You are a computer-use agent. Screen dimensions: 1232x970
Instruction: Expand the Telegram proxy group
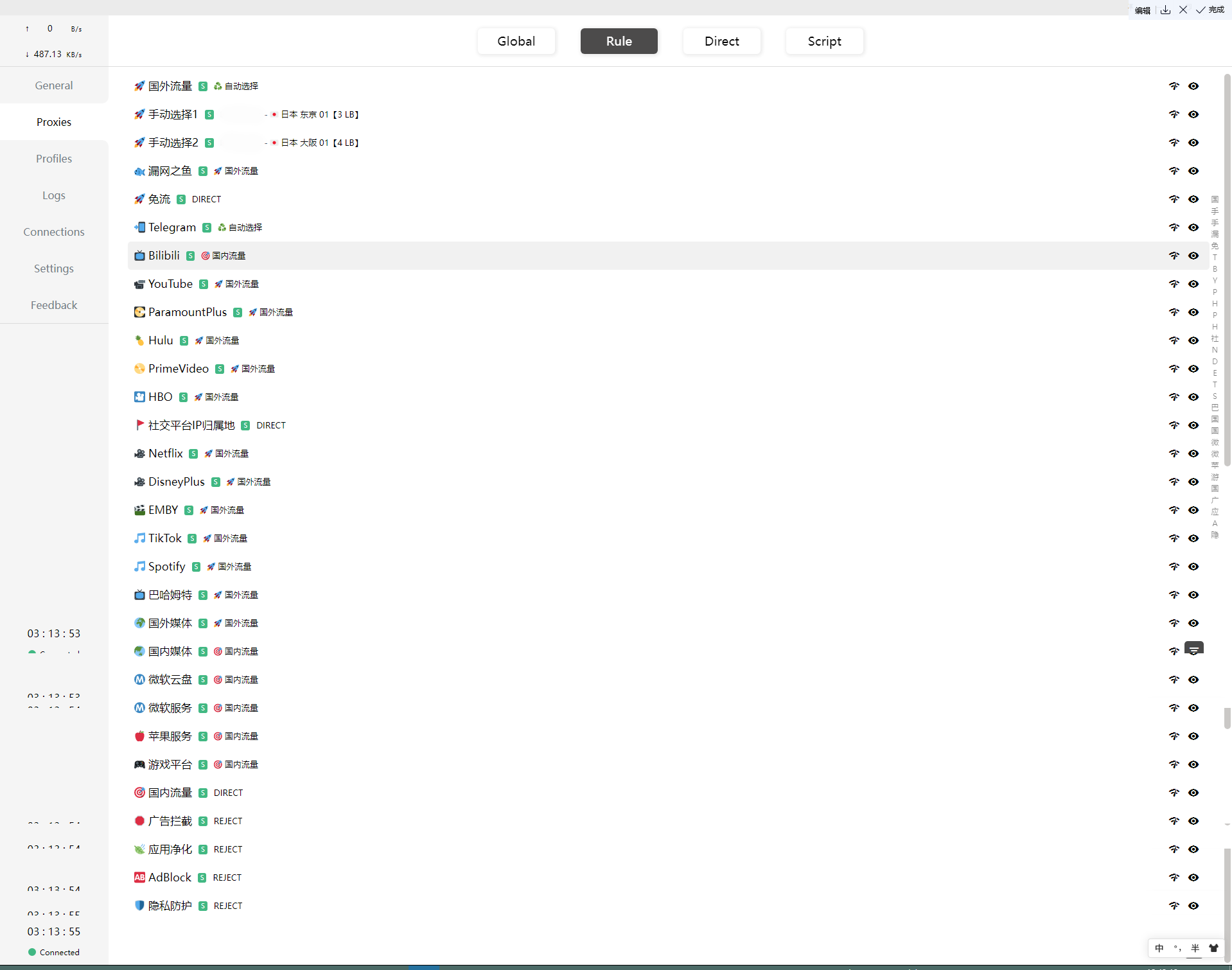coord(668,227)
